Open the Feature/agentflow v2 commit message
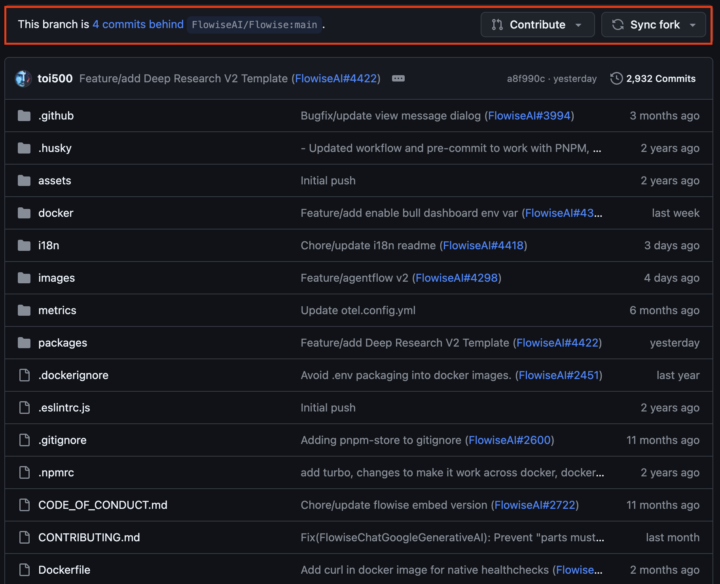This screenshot has width=720, height=584. click(354, 278)
